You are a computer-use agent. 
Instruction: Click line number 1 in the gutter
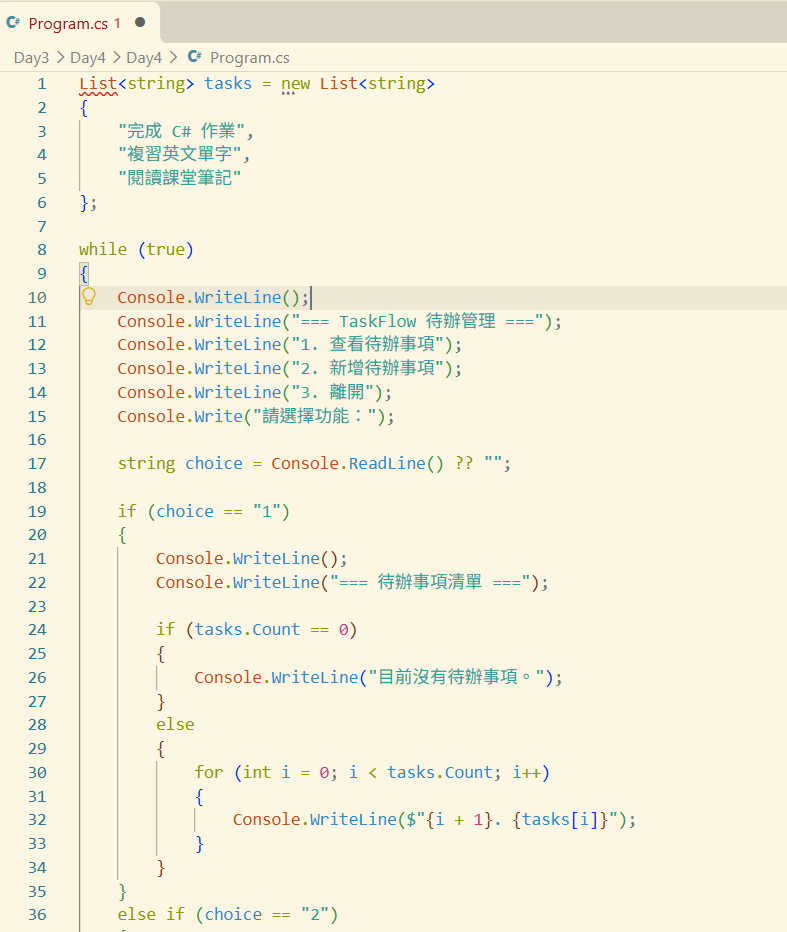coord(42,84)
